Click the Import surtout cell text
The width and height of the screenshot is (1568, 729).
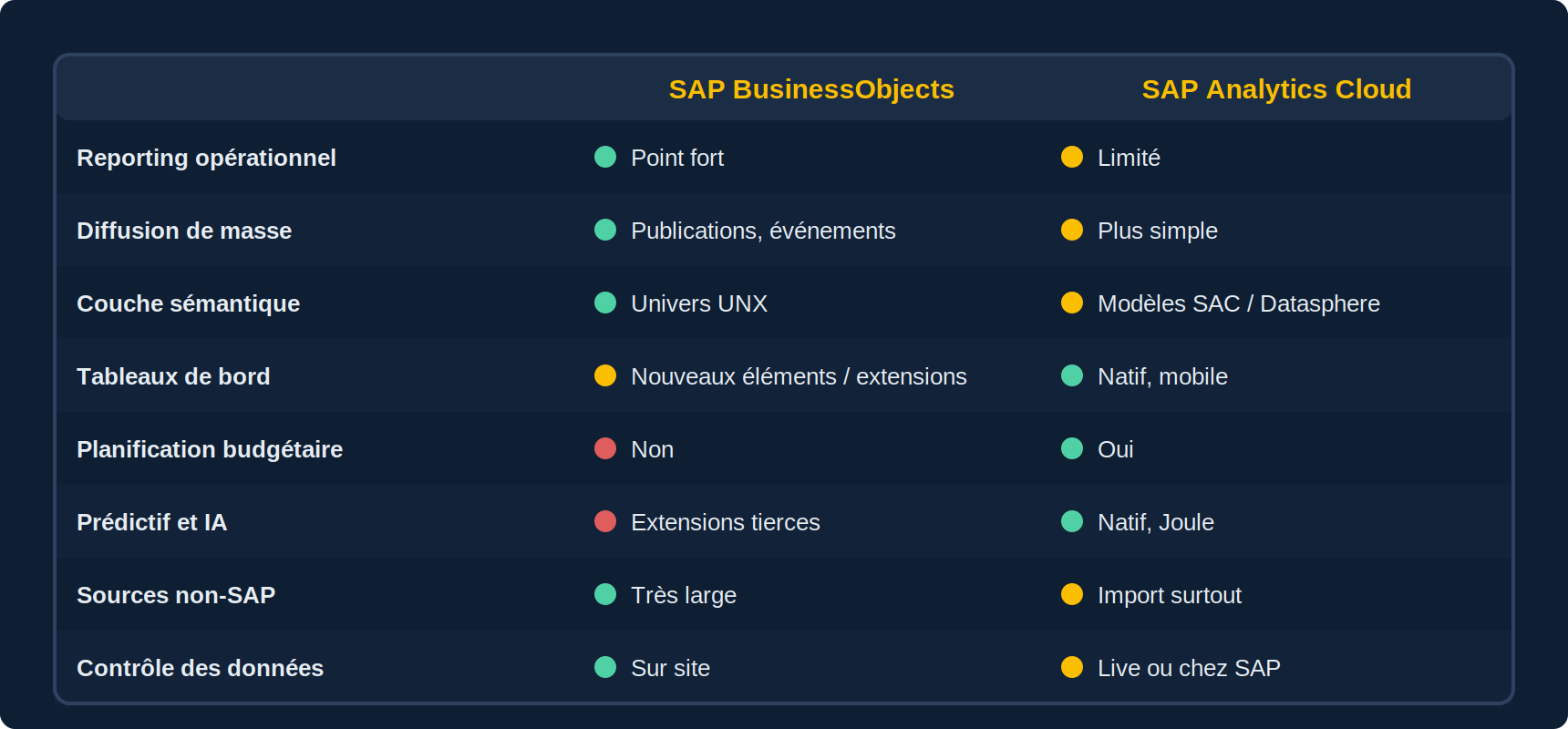1170,595
